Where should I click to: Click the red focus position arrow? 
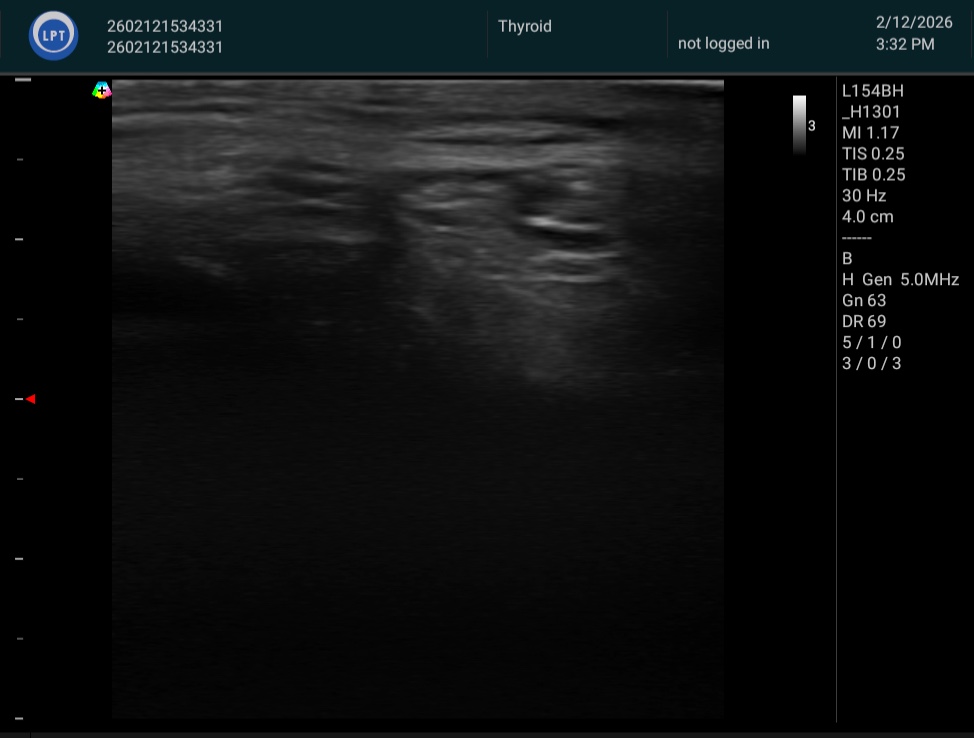[x=30, y=399]
